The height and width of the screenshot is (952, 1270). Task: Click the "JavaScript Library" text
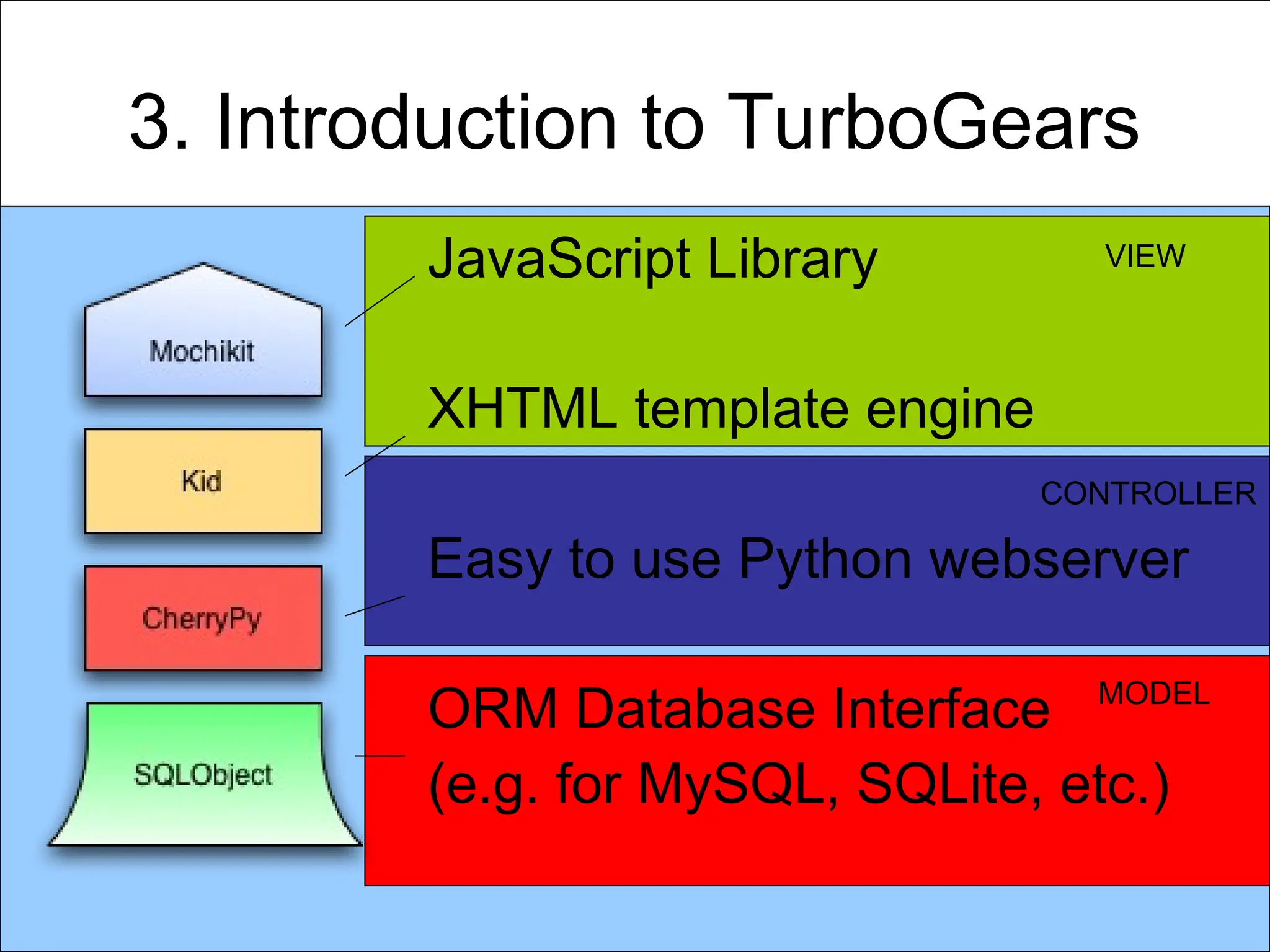coord(653,260)
